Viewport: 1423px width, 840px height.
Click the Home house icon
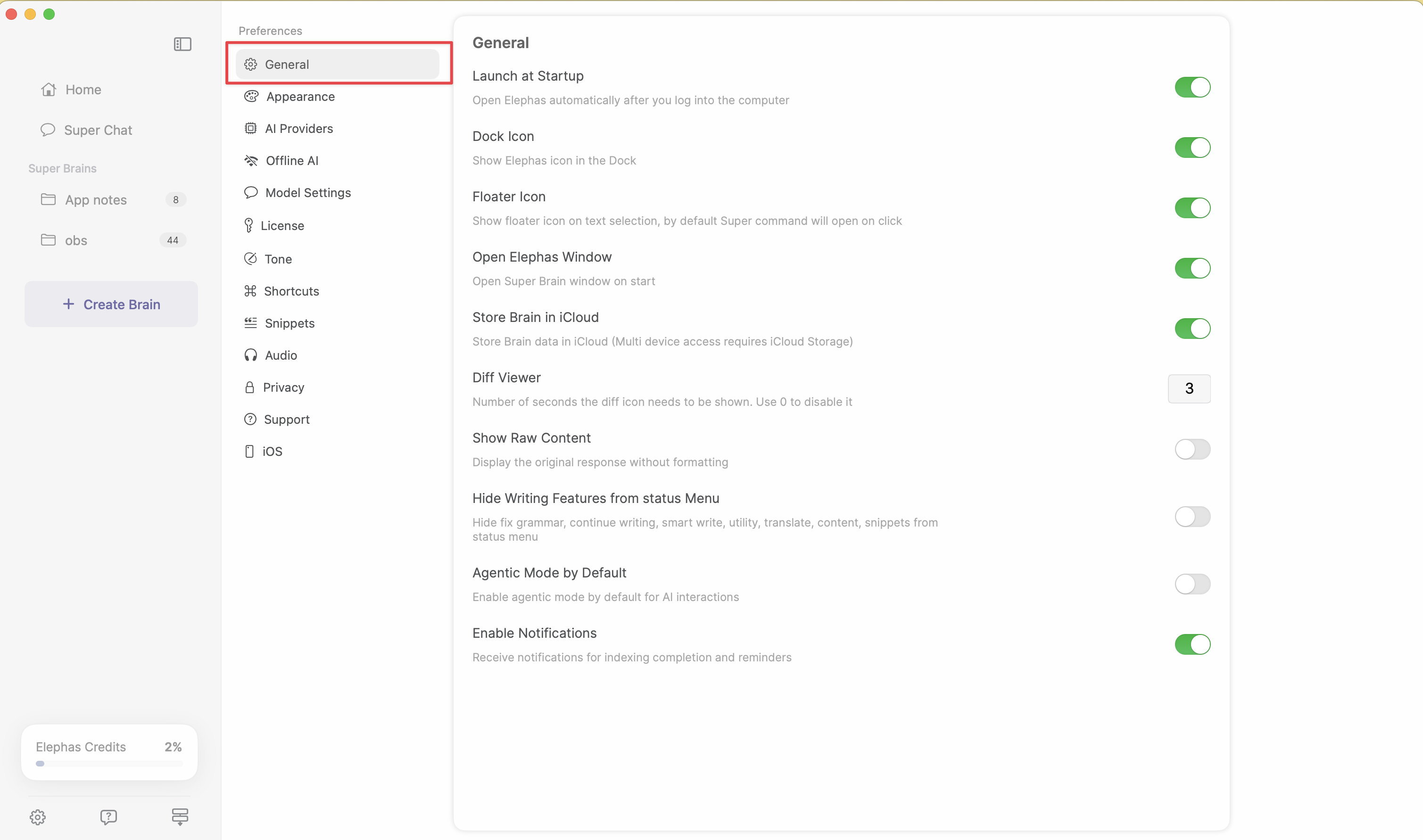tap(49, 90)
